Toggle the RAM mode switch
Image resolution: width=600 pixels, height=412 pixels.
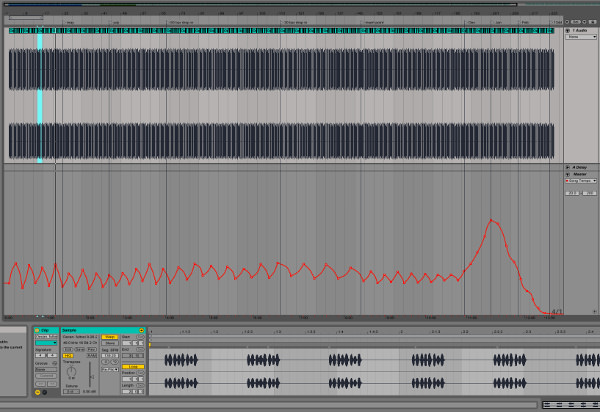(x=92, y=356)
